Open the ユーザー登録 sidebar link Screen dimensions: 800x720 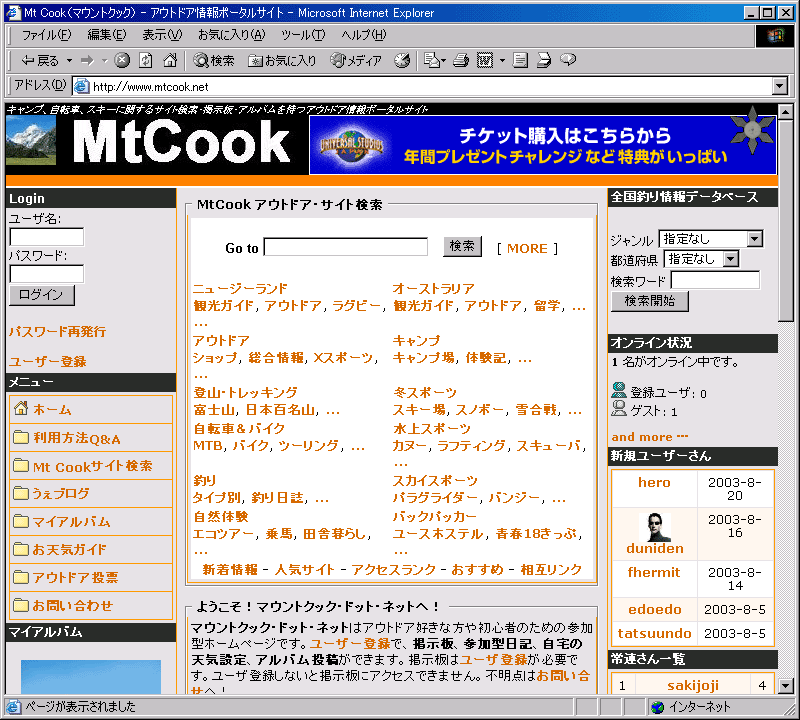[47, 361]
